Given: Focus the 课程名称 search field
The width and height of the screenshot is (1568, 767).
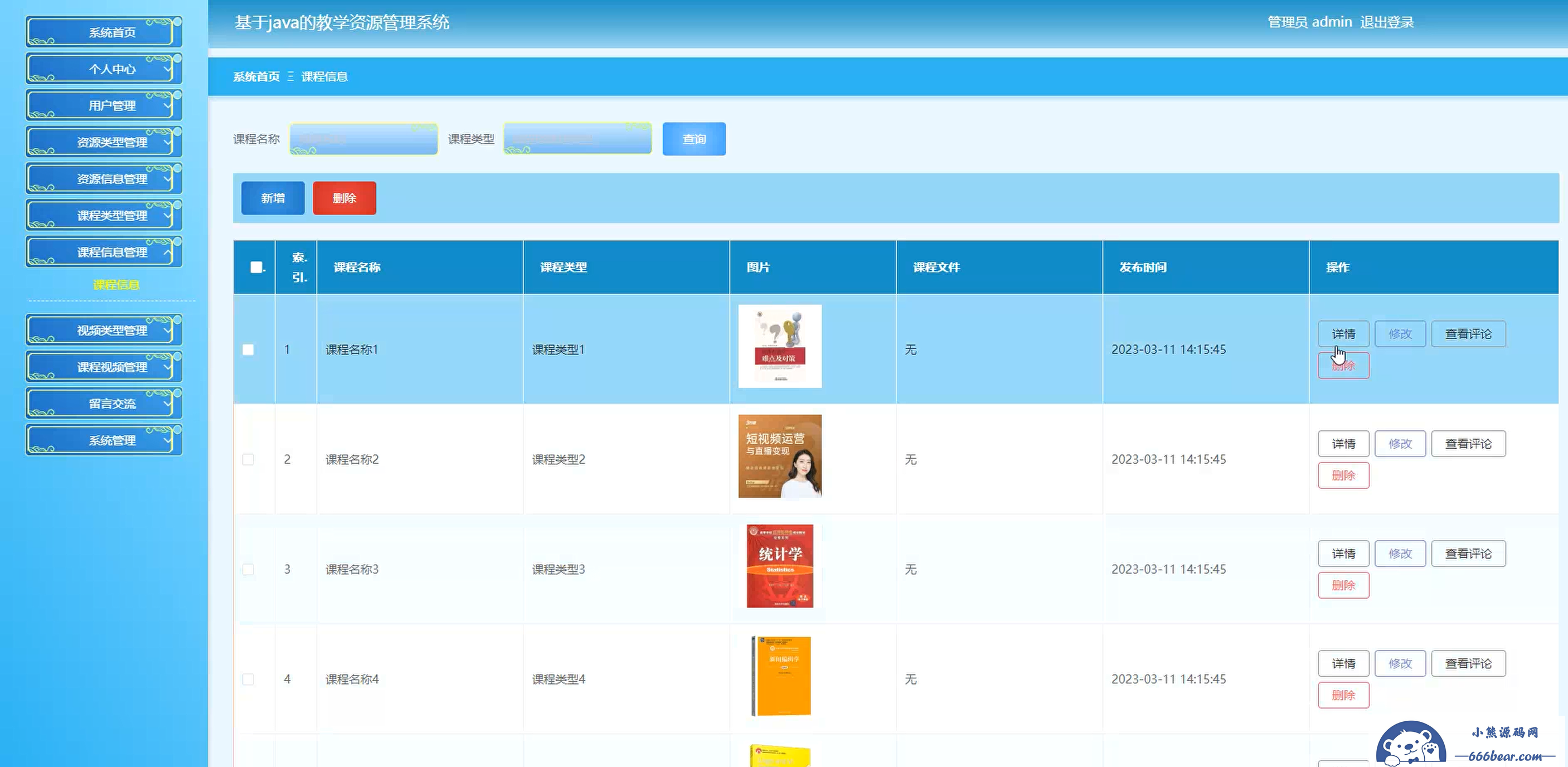Looking at the screenshot, I should point(363,139).
